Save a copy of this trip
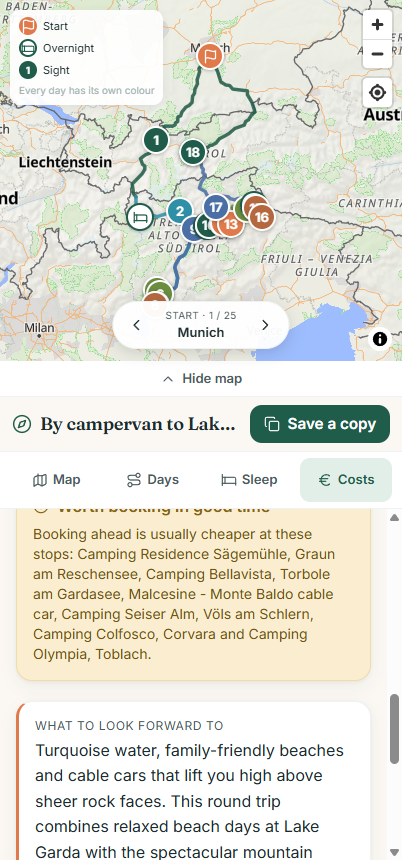 point(320,424)
